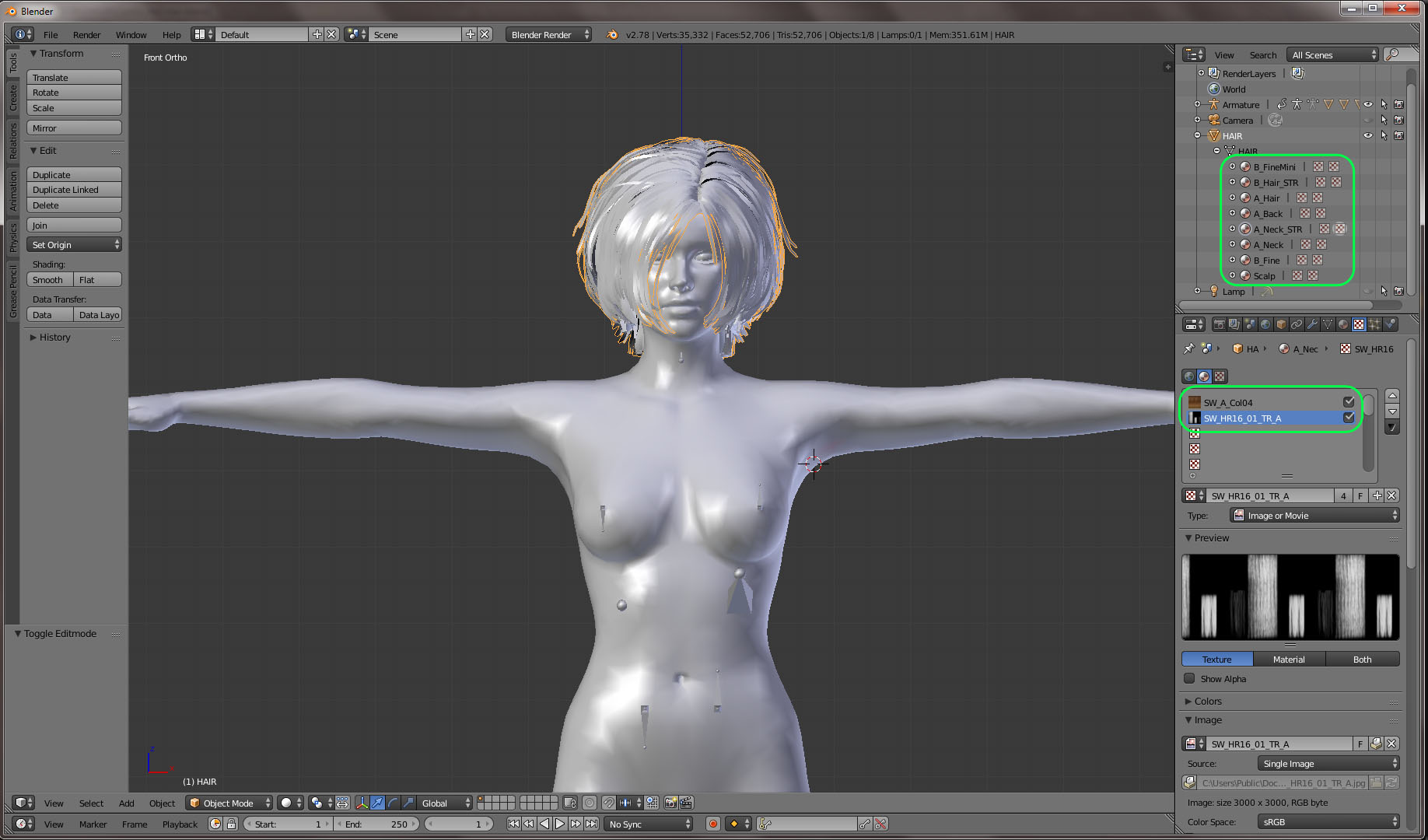Uncheck the SW_A_Col04 texture slot checkbox
Image resolution: width=1428 pixels, height=840 pixels.
1349,402
